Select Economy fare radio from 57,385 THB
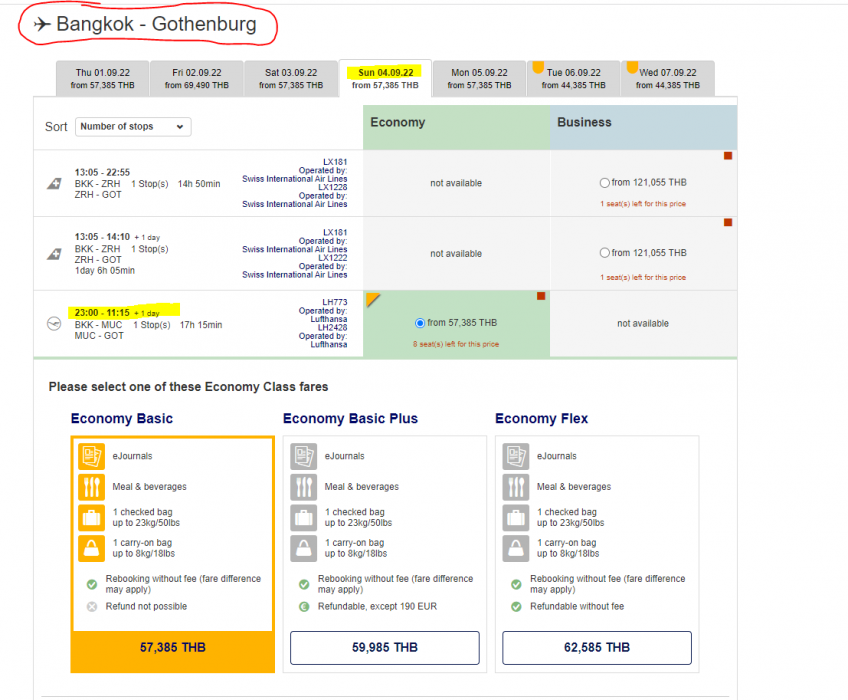This screenshot has width=848, height=700. coord(420,323)
